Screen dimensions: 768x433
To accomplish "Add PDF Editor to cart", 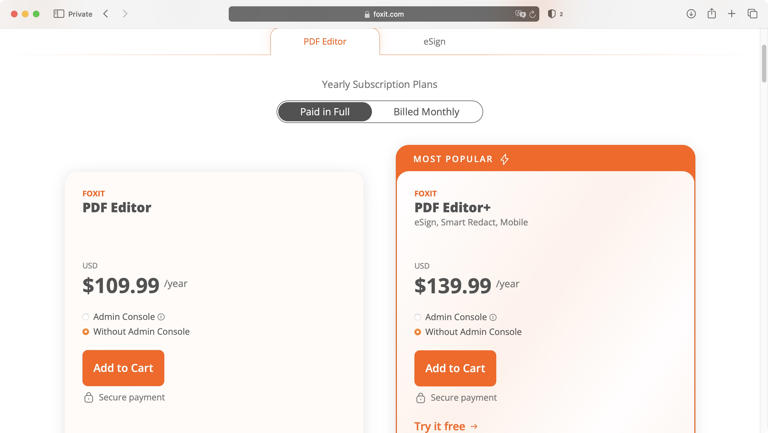I will click(x=123, y=368).
